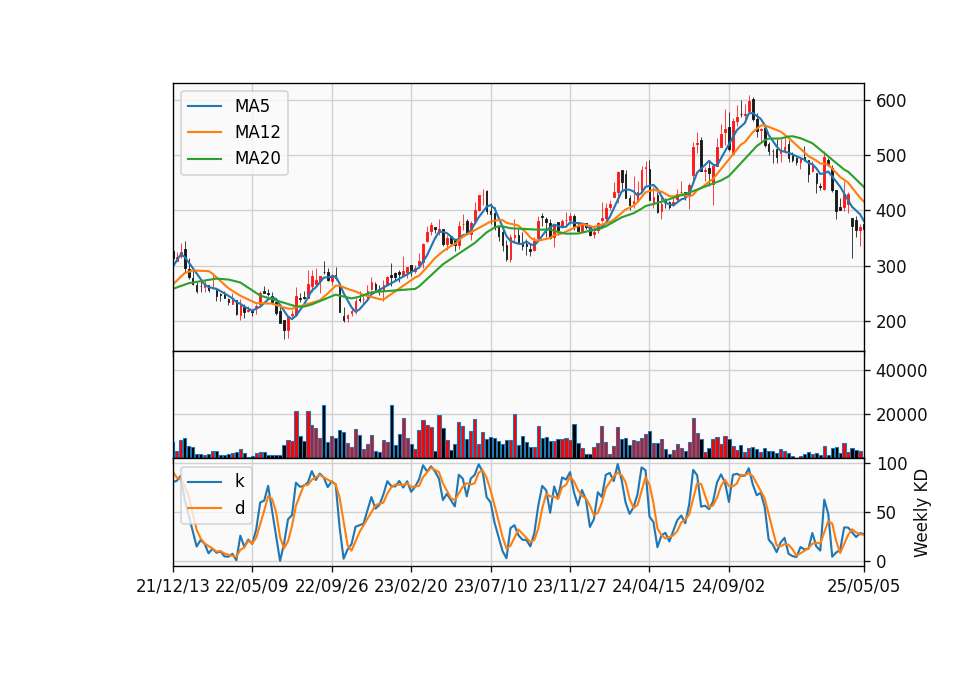Image resolution: width=960 pixels, height=690 pixels.
Task: Click the MA12 legend label
Action: pyautogui.click(x=257, y=132)
